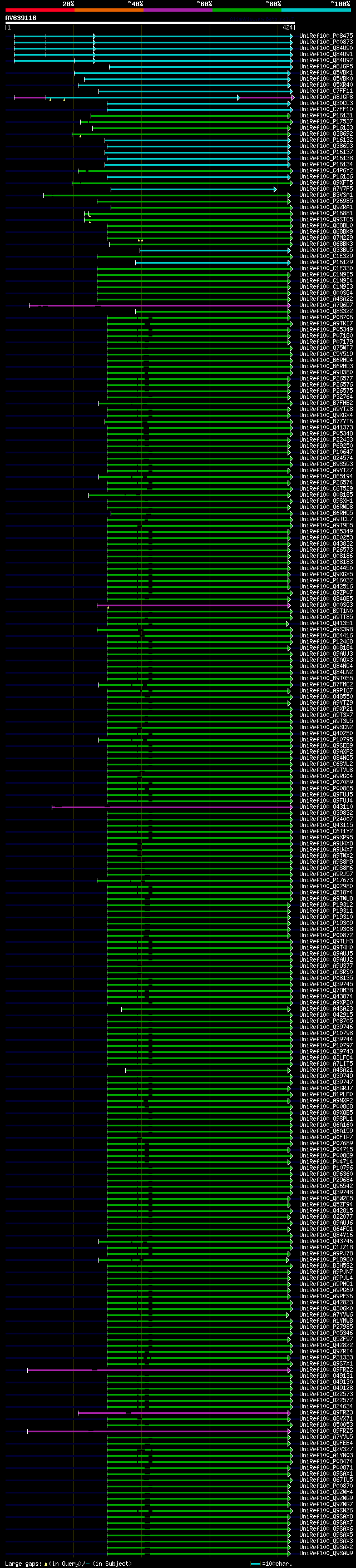Select hit label UniRef100_C4P6Y2
Screen dimensions: 356x1568
click(326, 170)
